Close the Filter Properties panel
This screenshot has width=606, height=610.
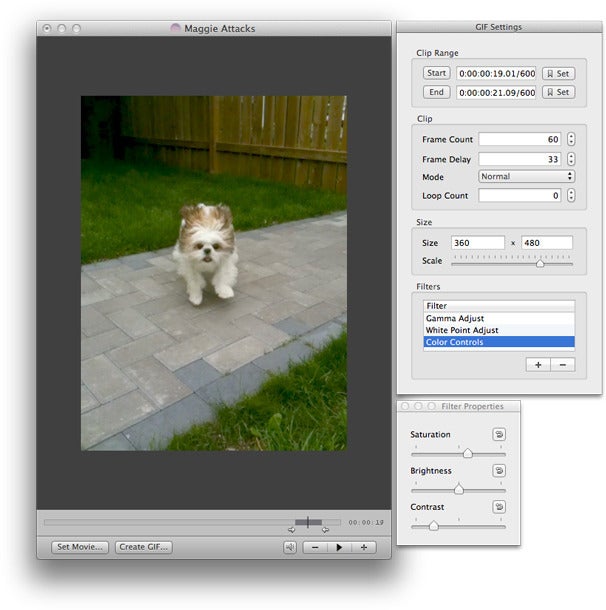pos(405,406)
